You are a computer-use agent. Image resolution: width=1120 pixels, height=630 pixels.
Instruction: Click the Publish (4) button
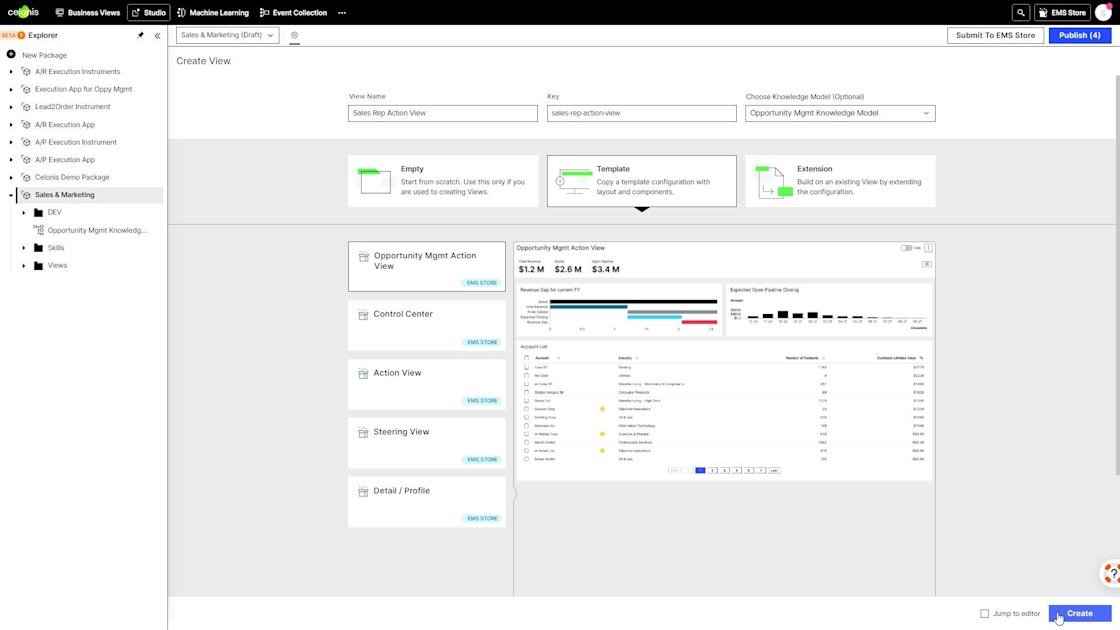pyautogui.click(x=1079, y=35)
